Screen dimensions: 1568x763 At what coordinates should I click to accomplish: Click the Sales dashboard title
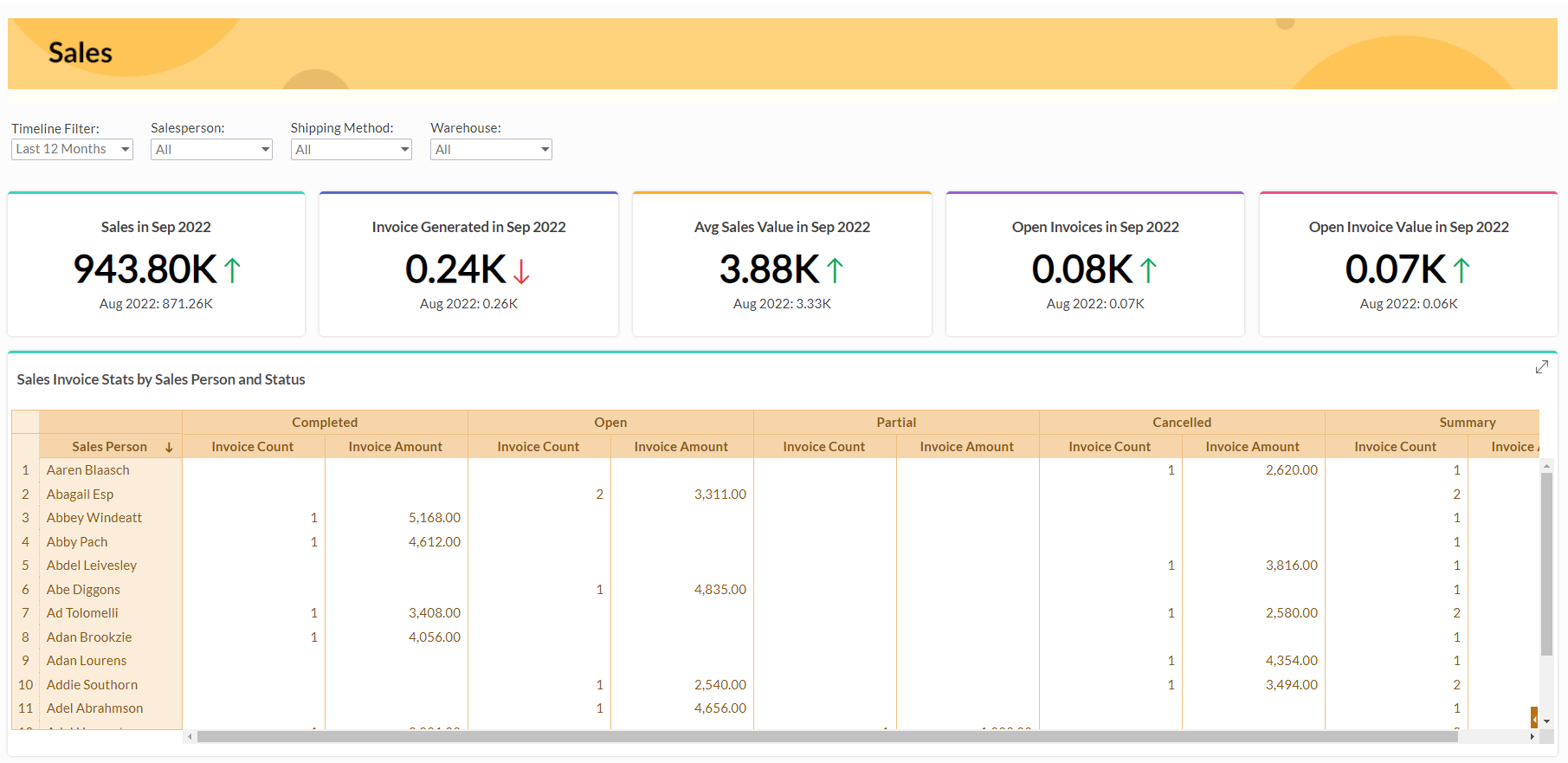(x=81, y=53)
